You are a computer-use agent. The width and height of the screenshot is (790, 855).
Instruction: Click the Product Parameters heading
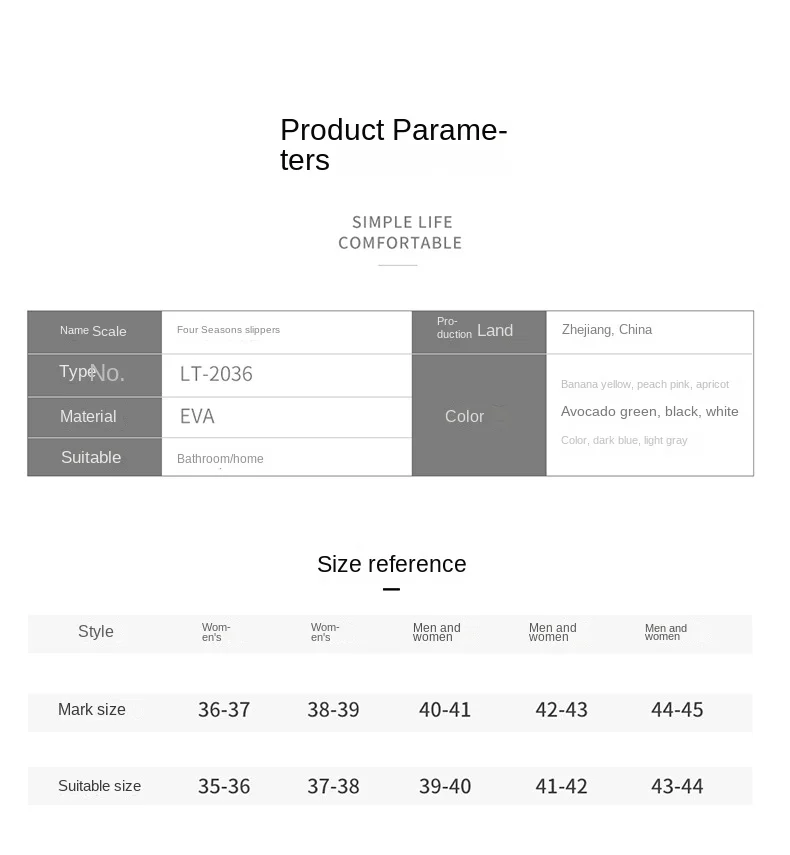coord(393,145)
